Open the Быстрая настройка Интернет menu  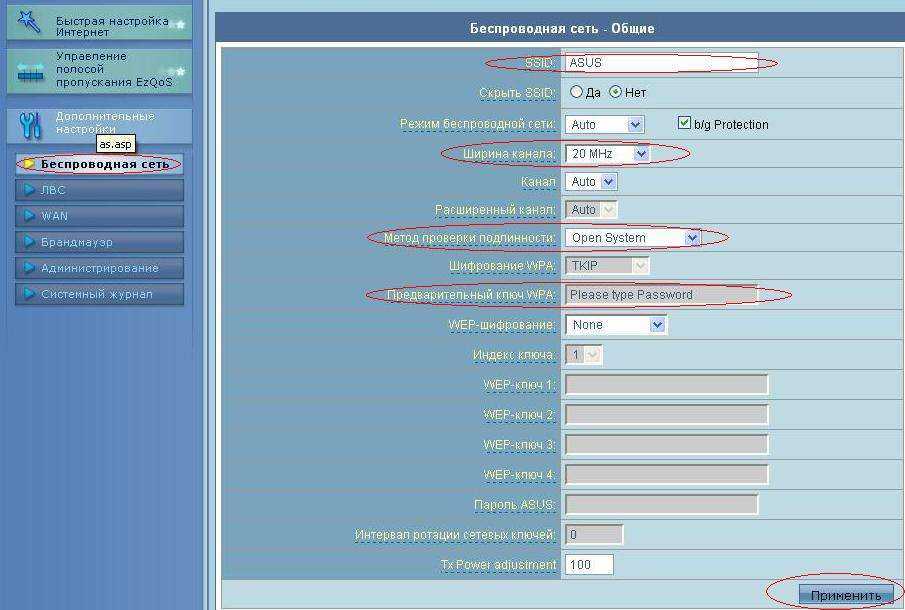(x=110, y=25)
